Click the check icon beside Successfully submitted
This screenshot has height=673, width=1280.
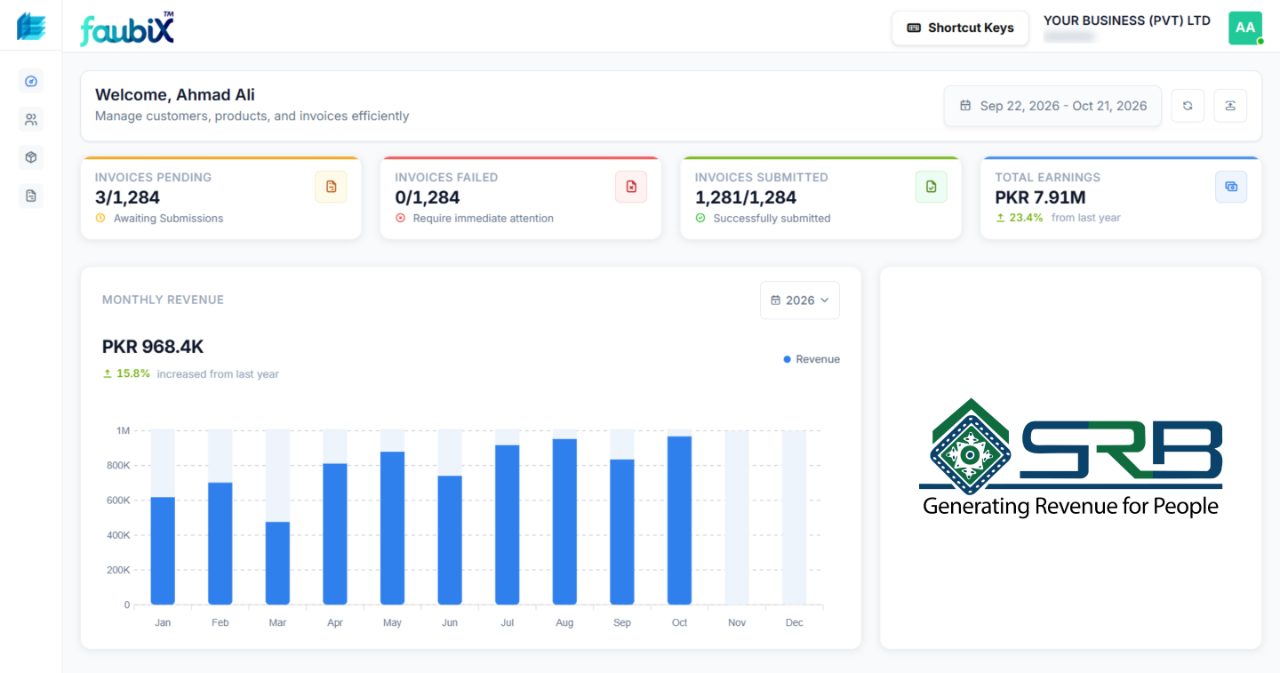click(x=700, y=218)
